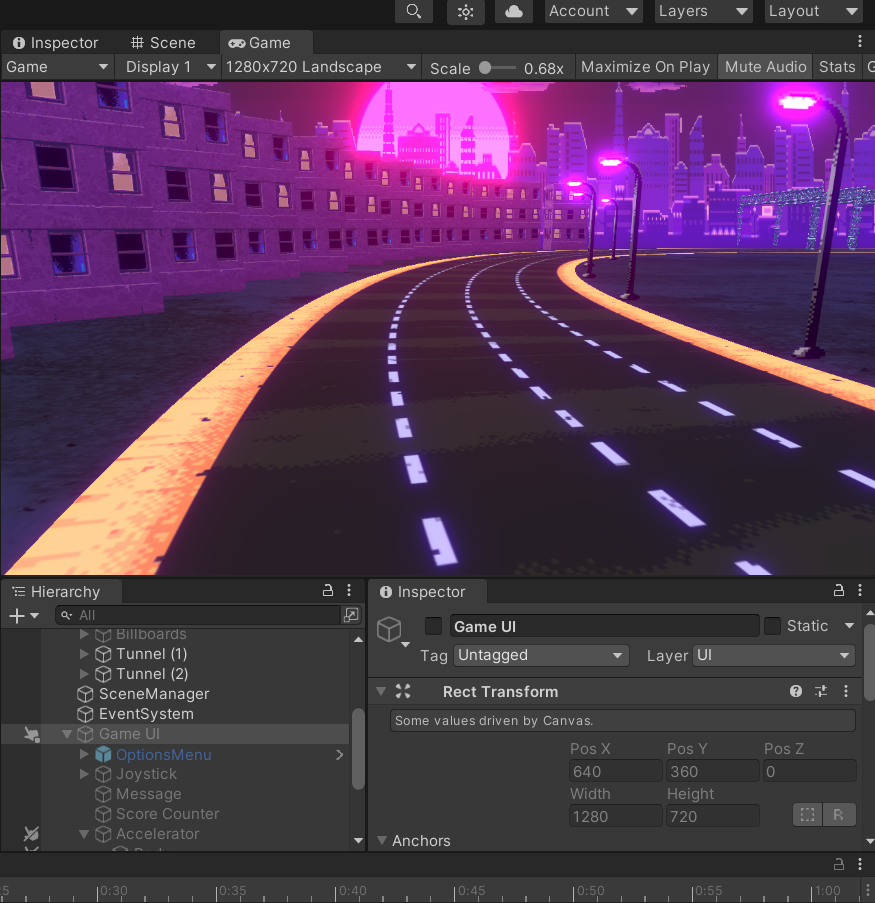Toggle picking for Game UI
875x903 pixels.
tap(32, 734)
